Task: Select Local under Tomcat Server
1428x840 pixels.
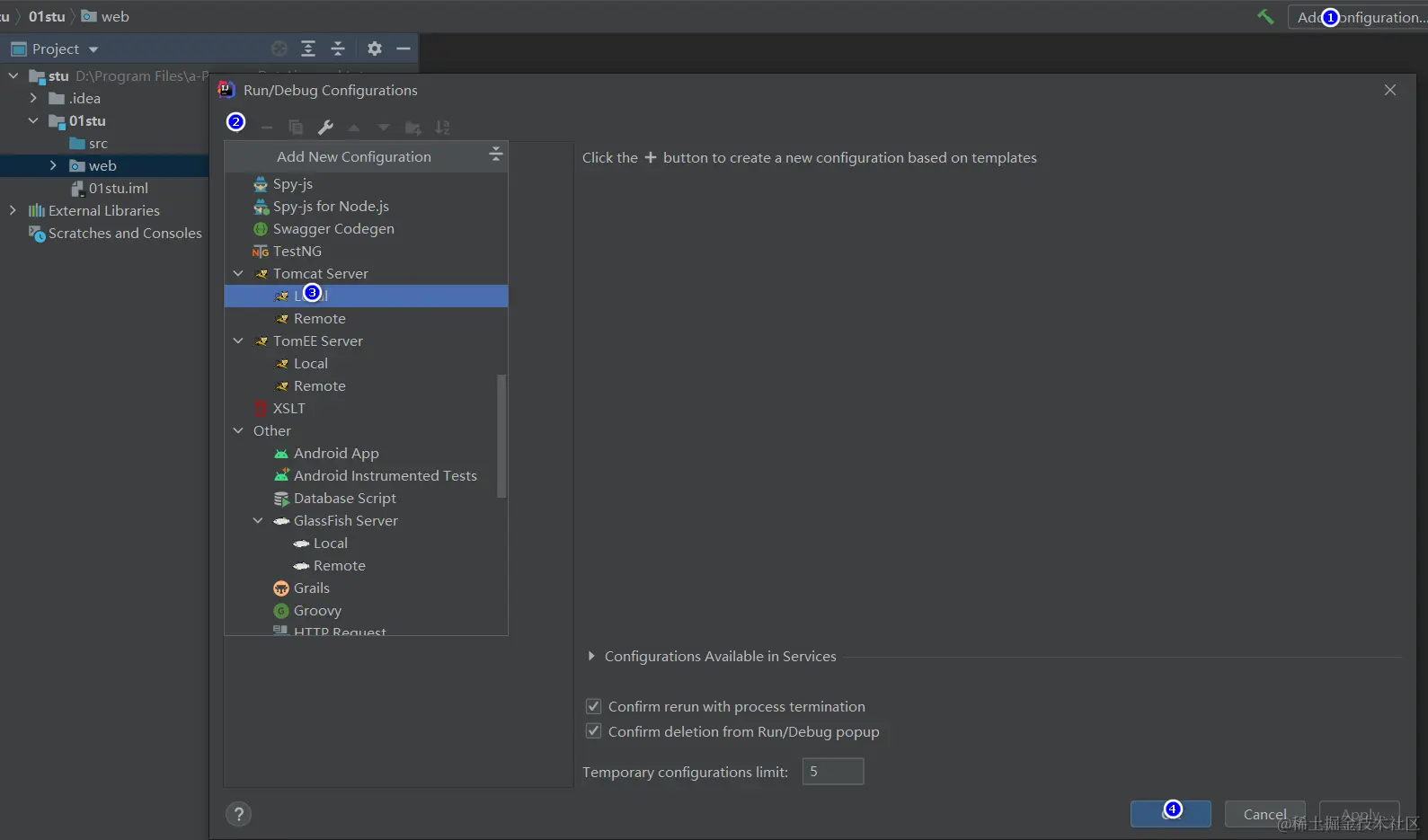Action: pyautogui.click(x=366, y=296)
